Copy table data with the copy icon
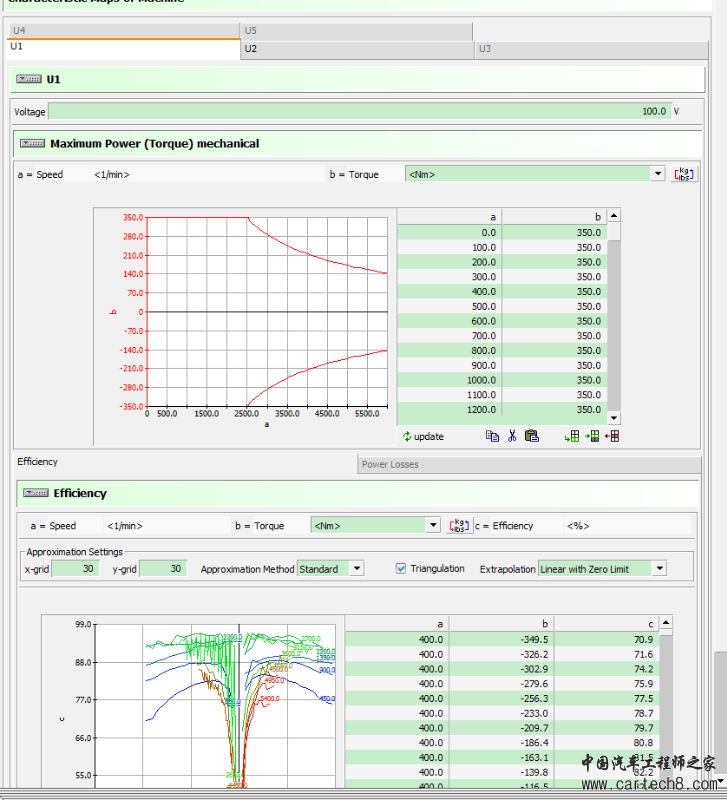Image resolution: width=727 pixels, height=800 pixels. click(492, 436)
